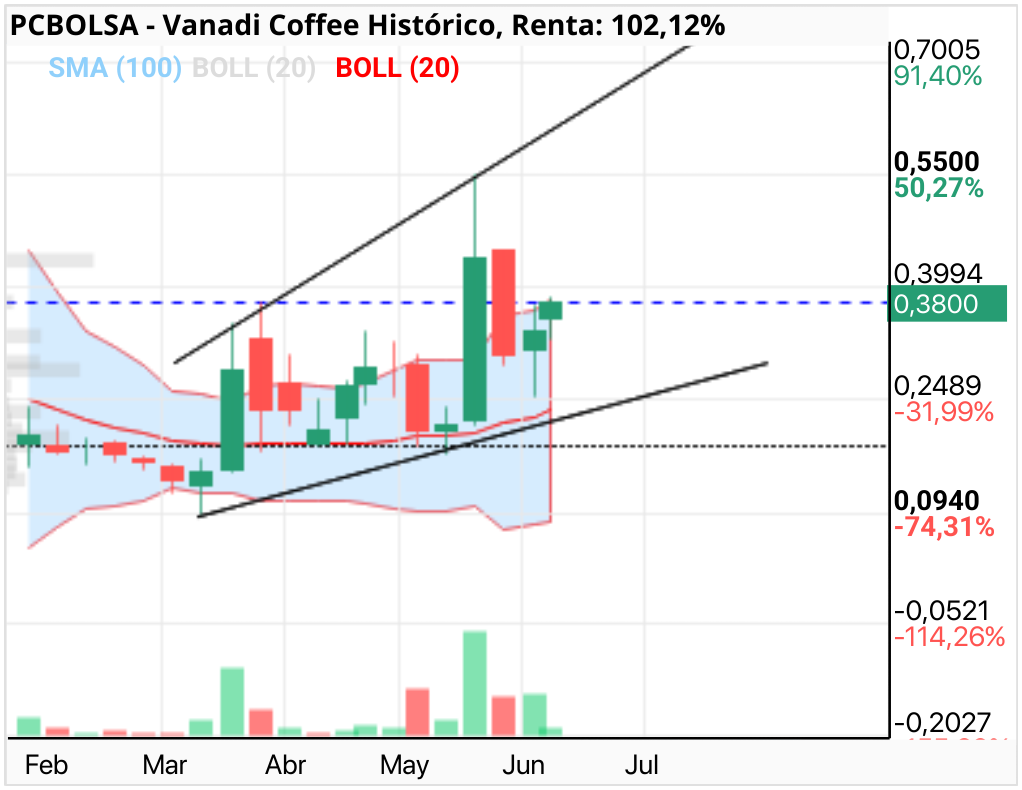This screenshot has width=1022, height=790.
Task: Toggle the grey BOLL (20) legend
Action: tap(254, 68)
